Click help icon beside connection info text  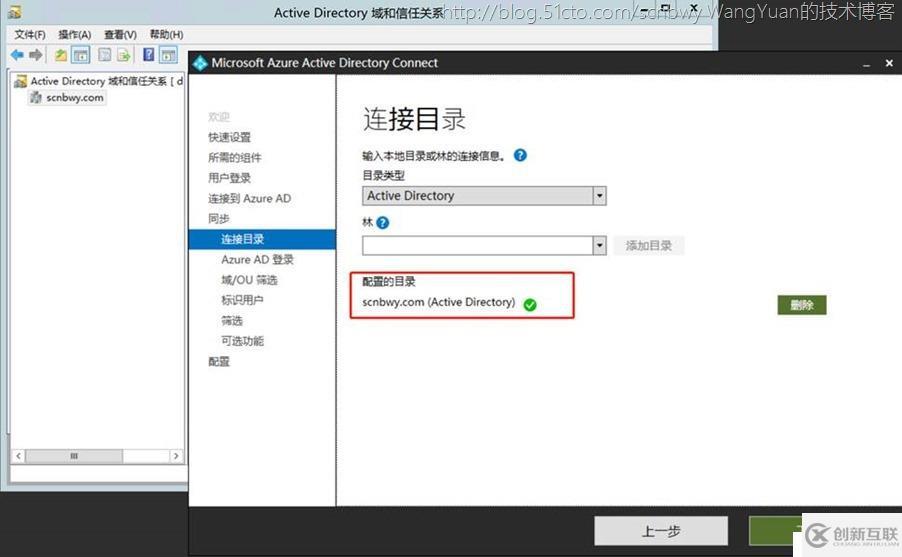(520, 156)
